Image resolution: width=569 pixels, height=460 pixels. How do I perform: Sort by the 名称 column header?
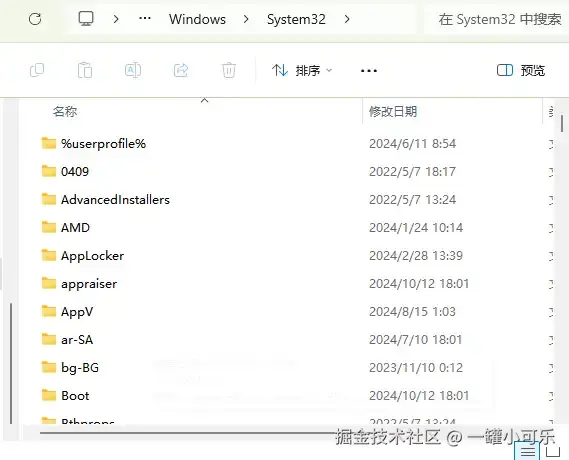(65, 111)
